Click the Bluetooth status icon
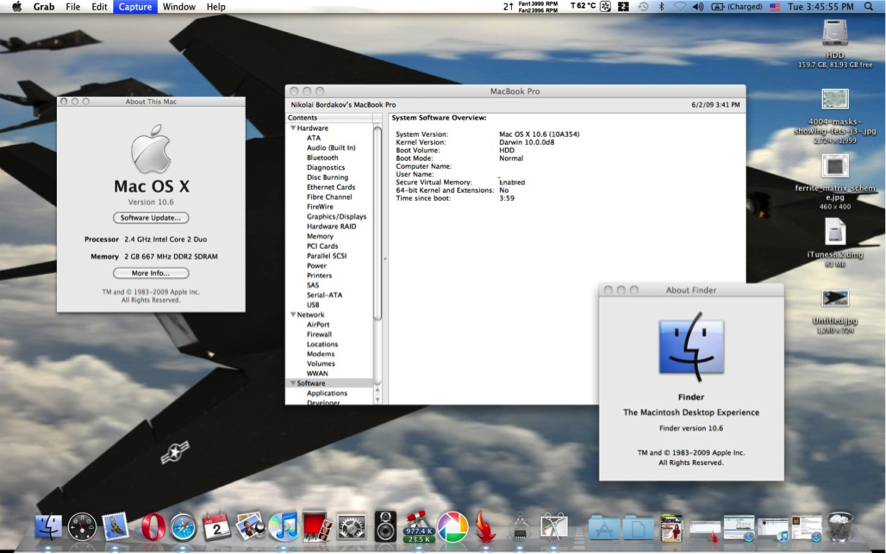 pyautogui.click(x=661, y=7)
